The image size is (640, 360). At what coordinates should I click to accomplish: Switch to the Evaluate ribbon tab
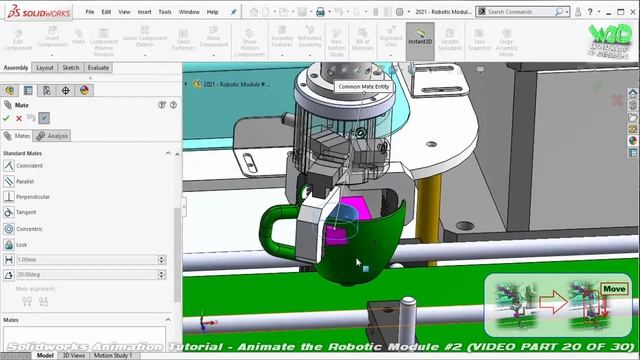(98, 68)
